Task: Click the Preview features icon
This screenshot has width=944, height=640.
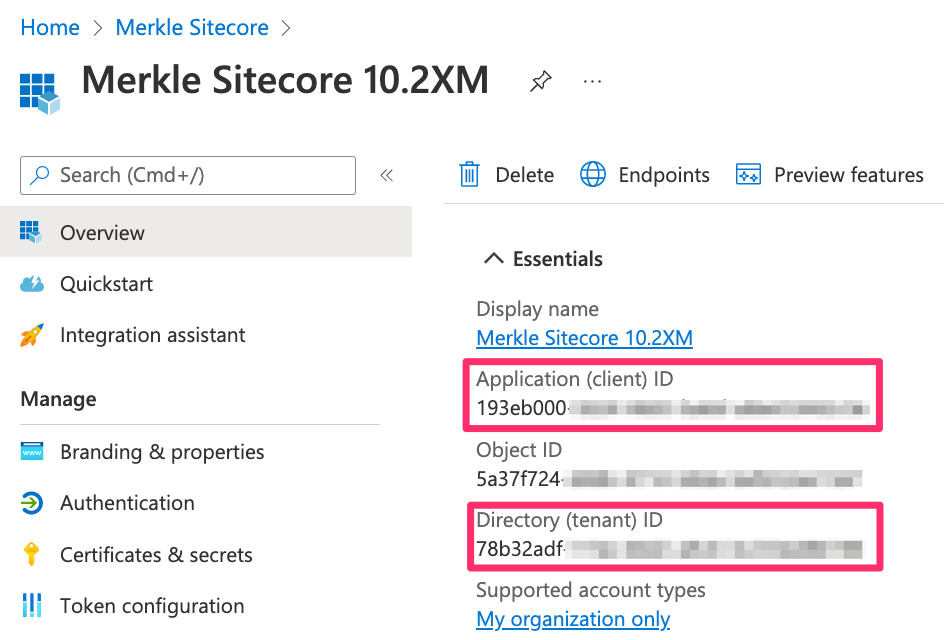Action: point(748,175)
